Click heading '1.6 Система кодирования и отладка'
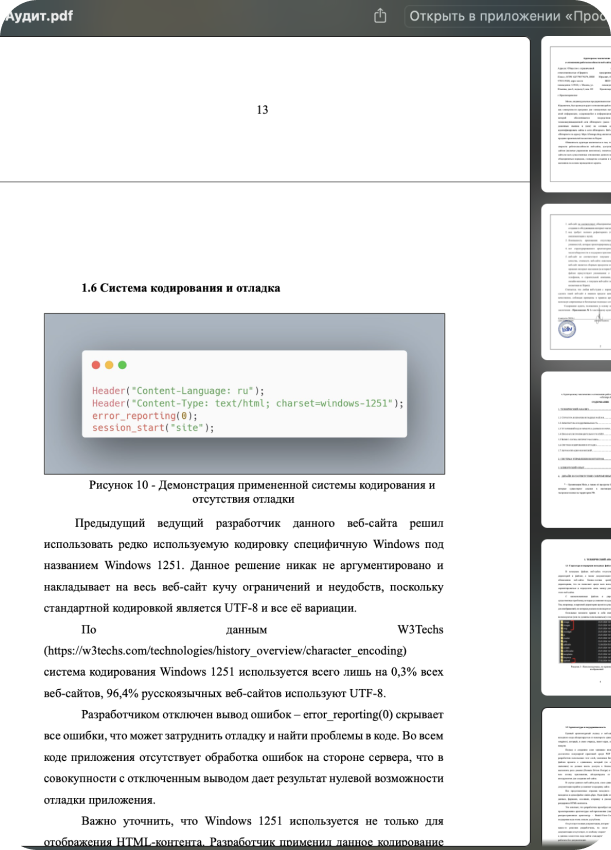The height and width of the screenshot is (850, 611). pos(181,288)
